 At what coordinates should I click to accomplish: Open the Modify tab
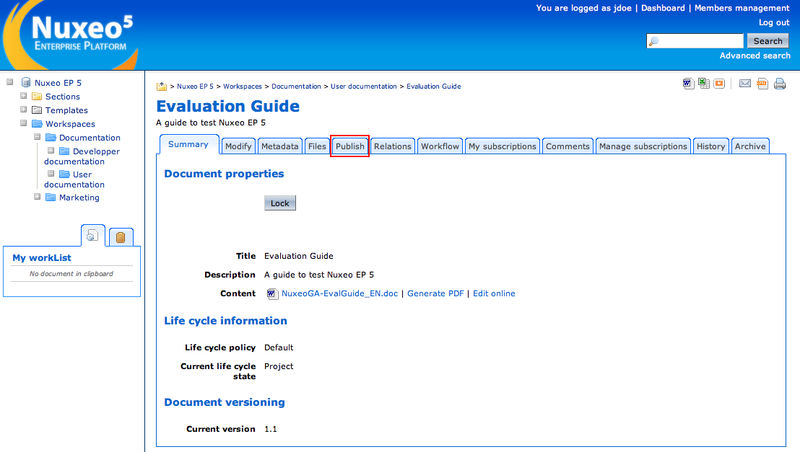tap(238, 146)
